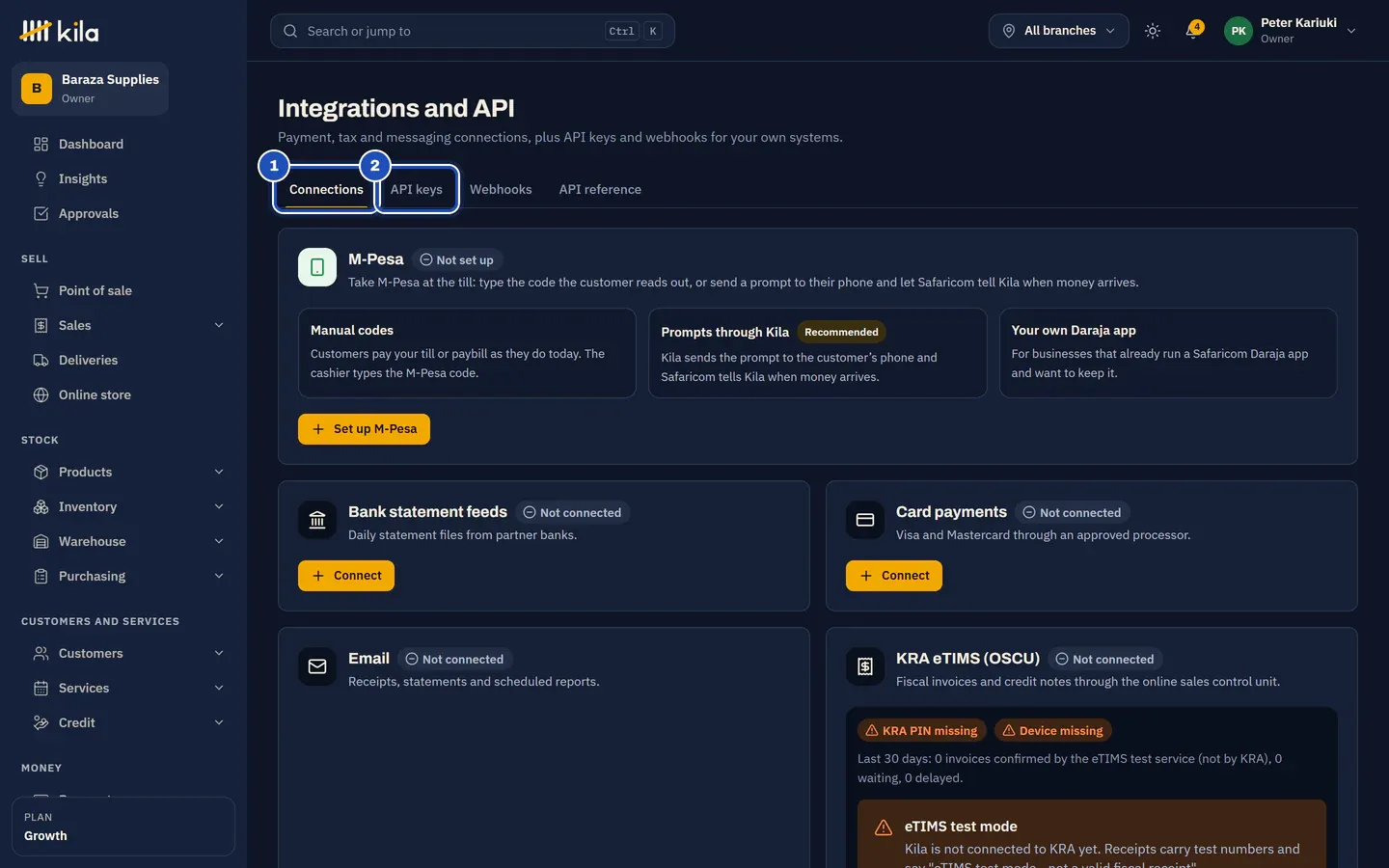Click the Customers people icon
Viewport: 1389px width, 868px height.
point(41,653)
